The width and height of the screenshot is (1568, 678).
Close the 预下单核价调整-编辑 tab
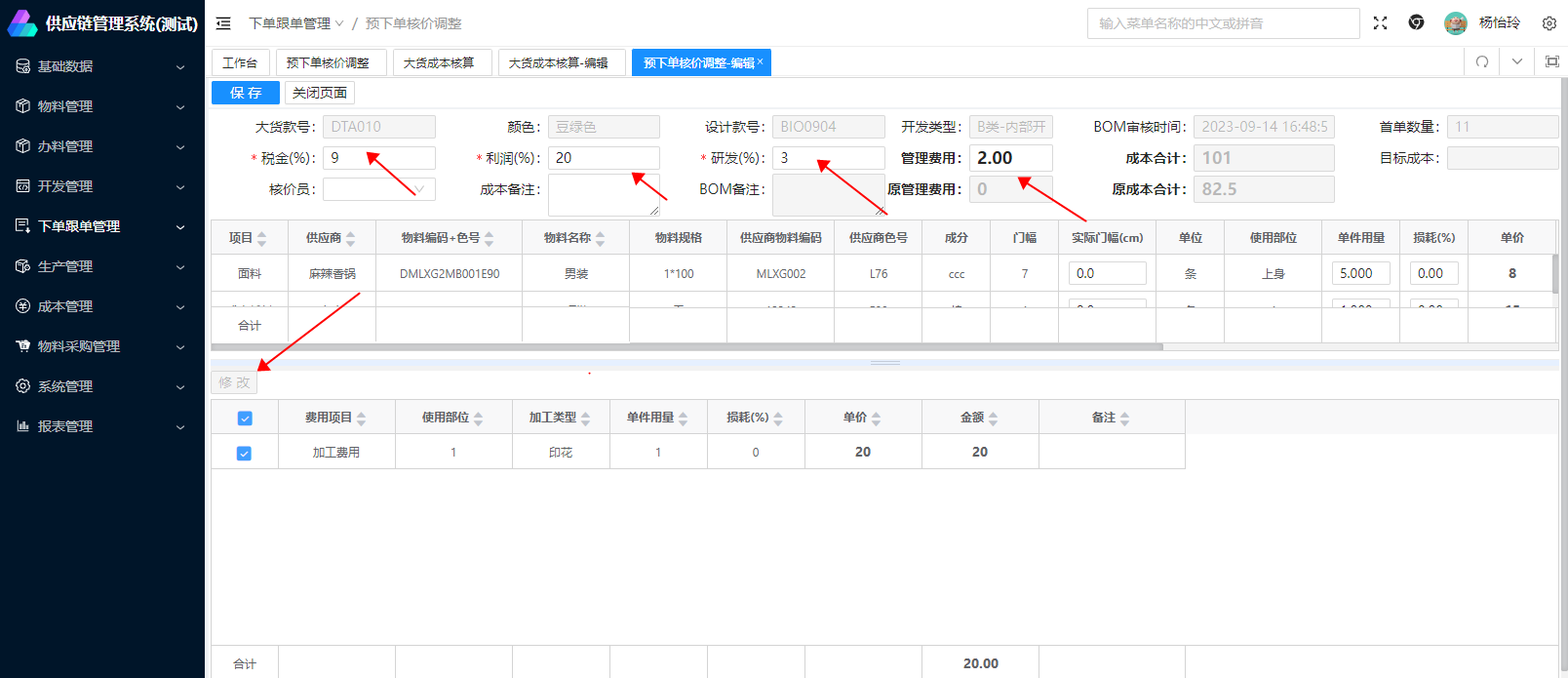(761, 61)
